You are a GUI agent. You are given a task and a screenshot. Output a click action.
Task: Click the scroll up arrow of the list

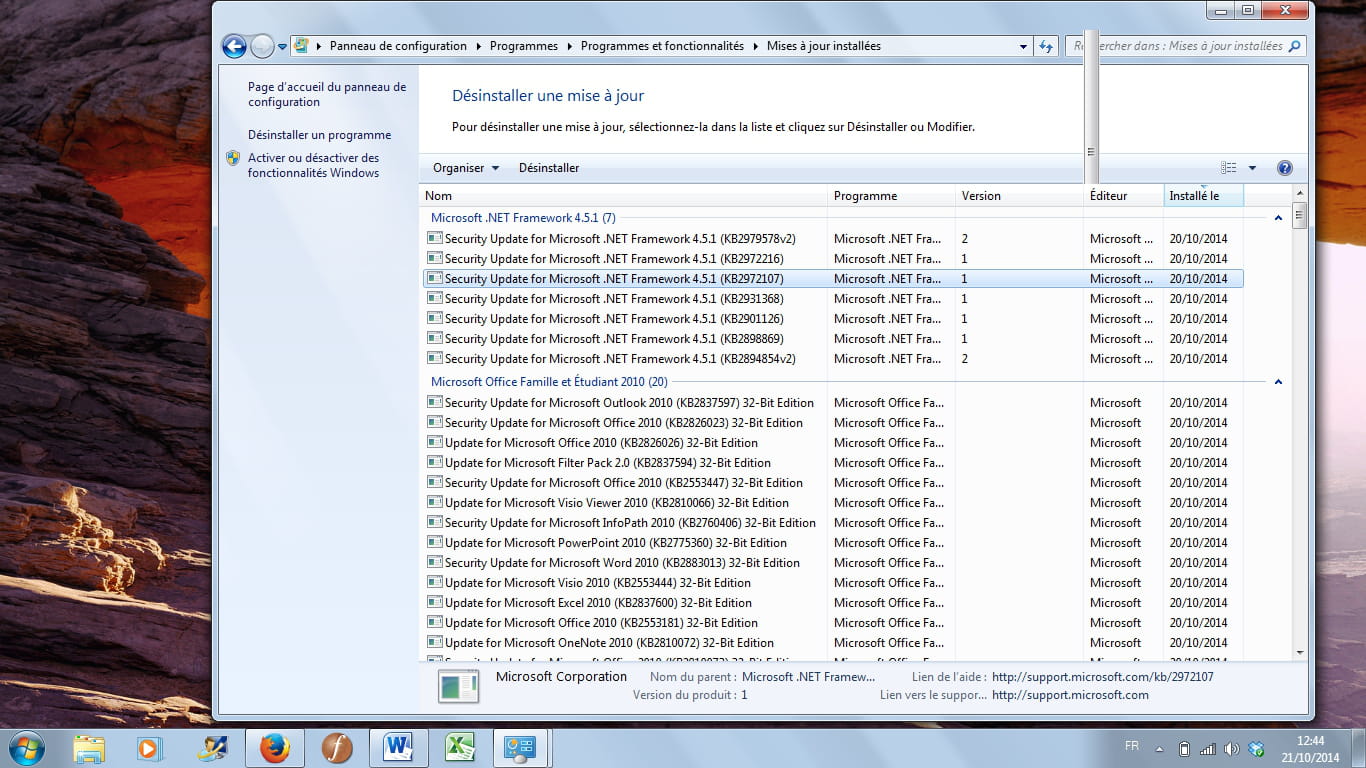pos(1300,193)
